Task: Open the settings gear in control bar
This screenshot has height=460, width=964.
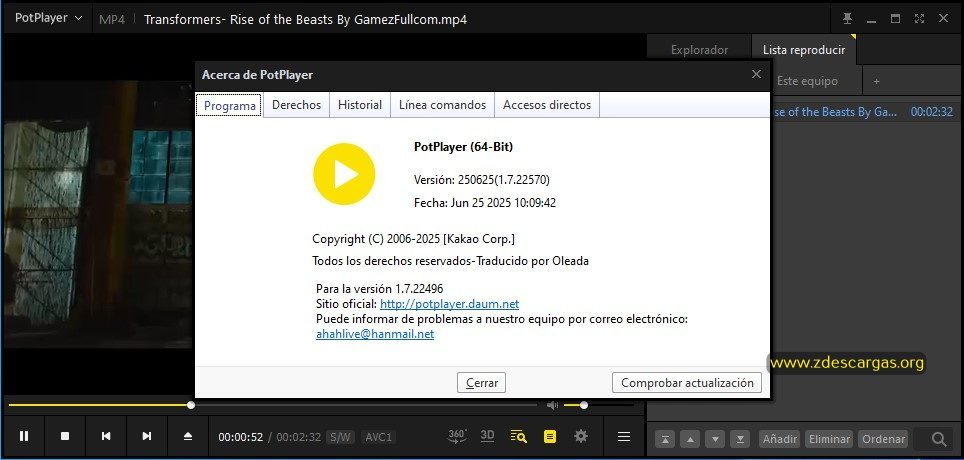Action: click(580, 436)
